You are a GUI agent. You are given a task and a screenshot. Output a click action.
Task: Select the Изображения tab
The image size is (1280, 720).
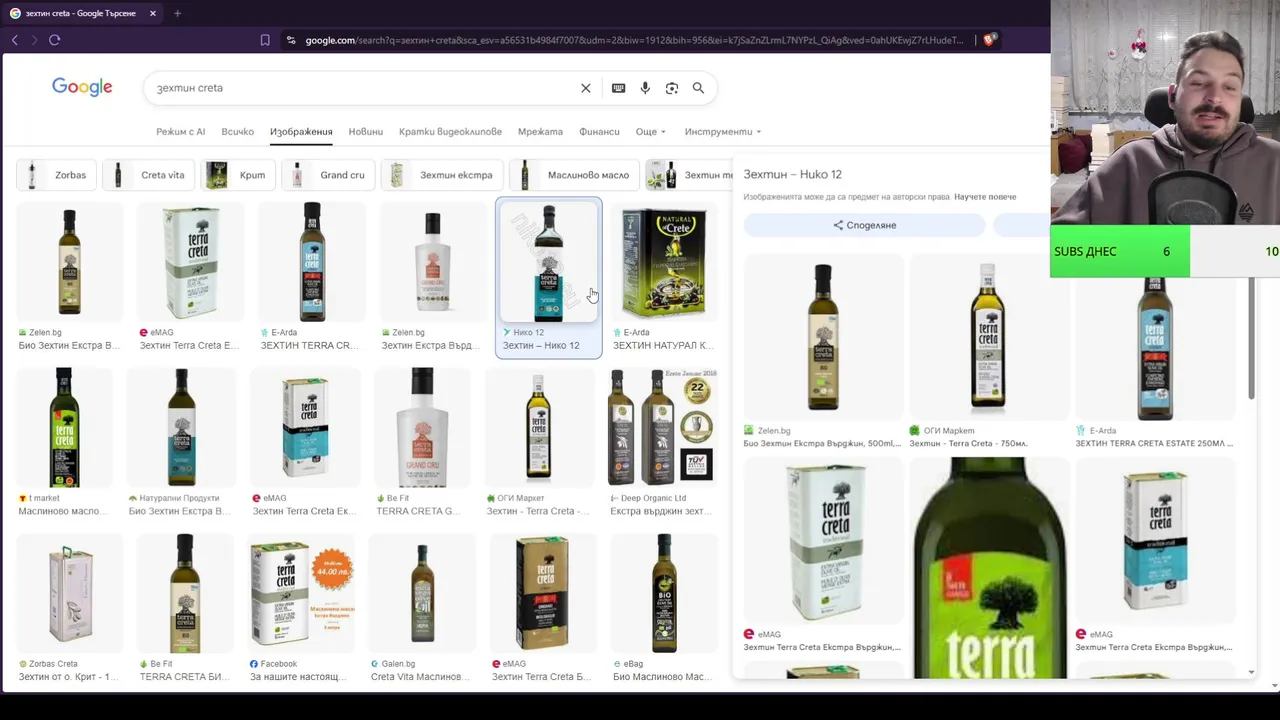point(301,132)
